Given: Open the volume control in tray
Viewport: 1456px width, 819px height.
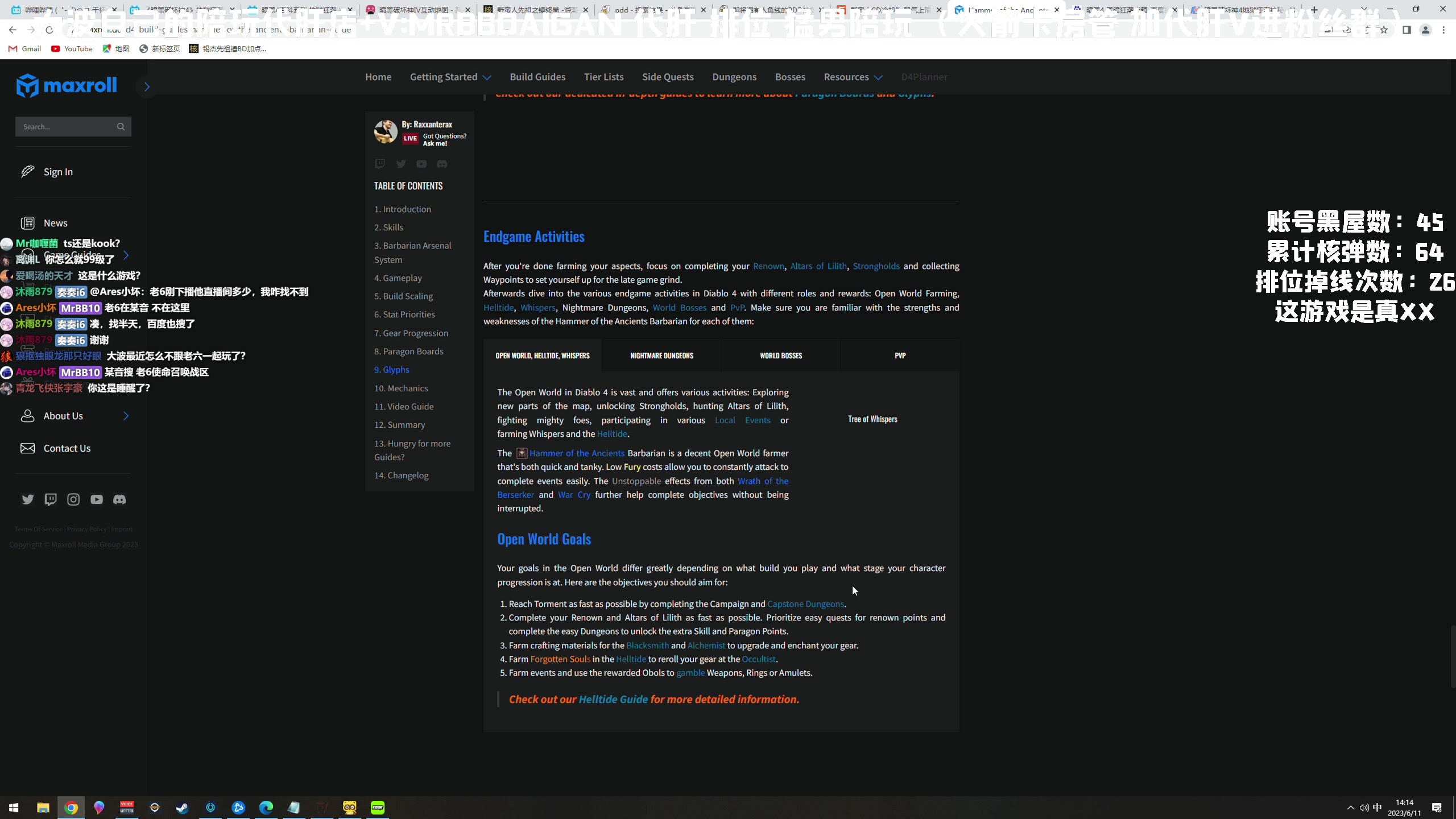Looking at the screenshot, I should (x=1364, y=808).
